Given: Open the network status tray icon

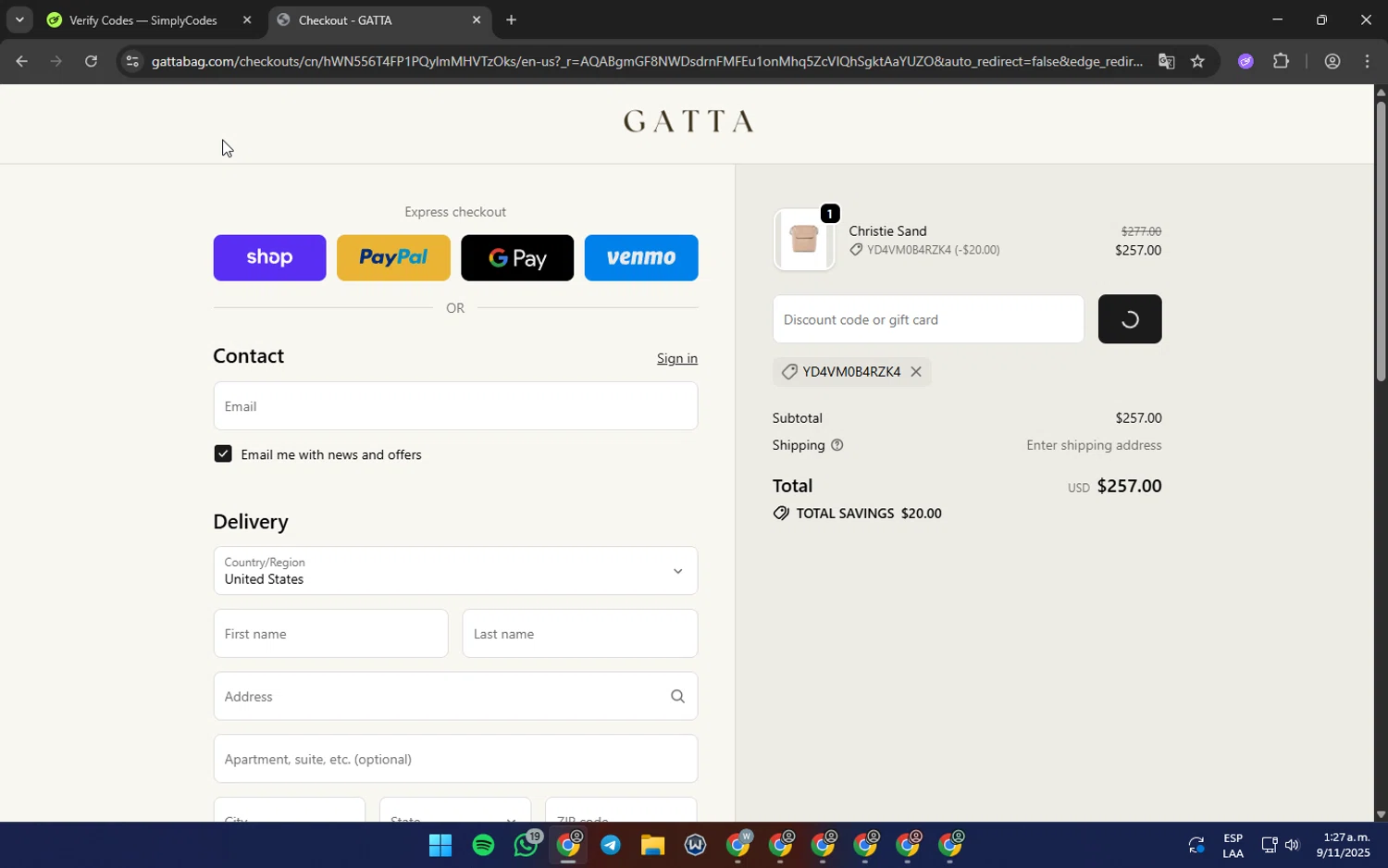Looking at the screenshot, I should tap(1270, 845).
